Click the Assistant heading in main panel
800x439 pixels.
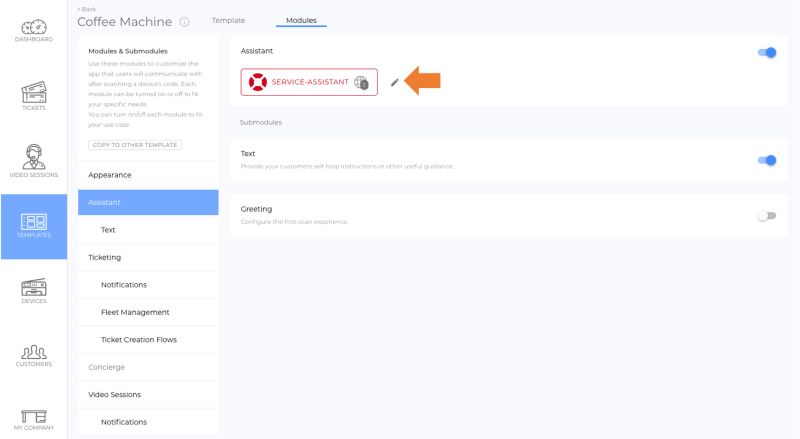coord(257,51)
